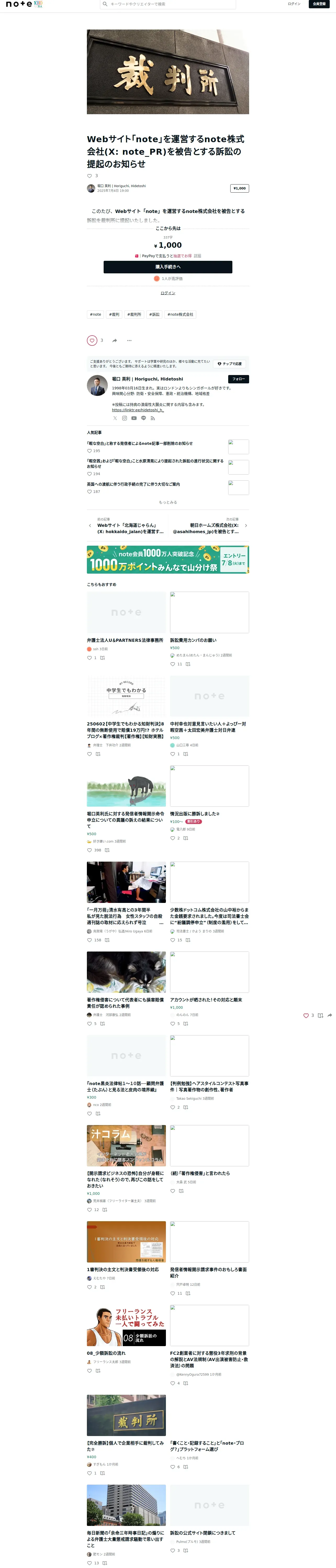336x1568 pixels.
Task: Open the ログイン link below the paywall
Action: coord(168,293)
